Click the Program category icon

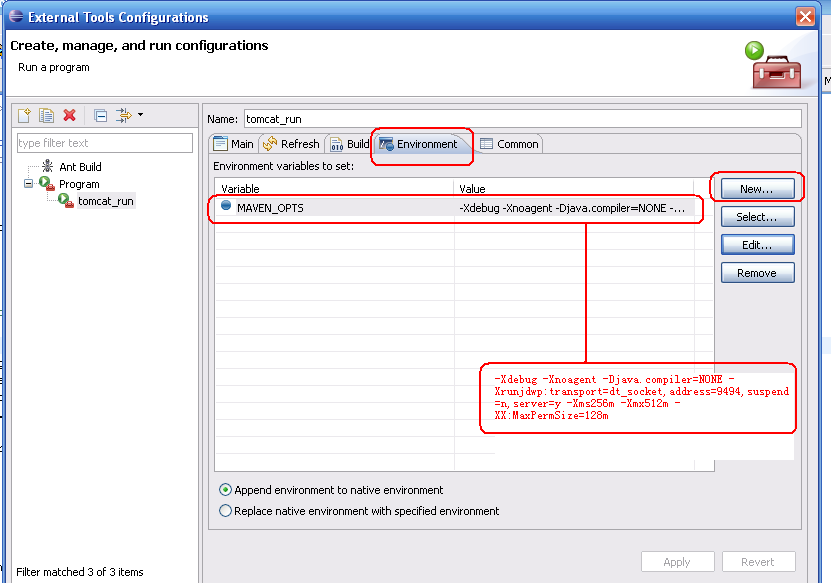click(47, 183)
